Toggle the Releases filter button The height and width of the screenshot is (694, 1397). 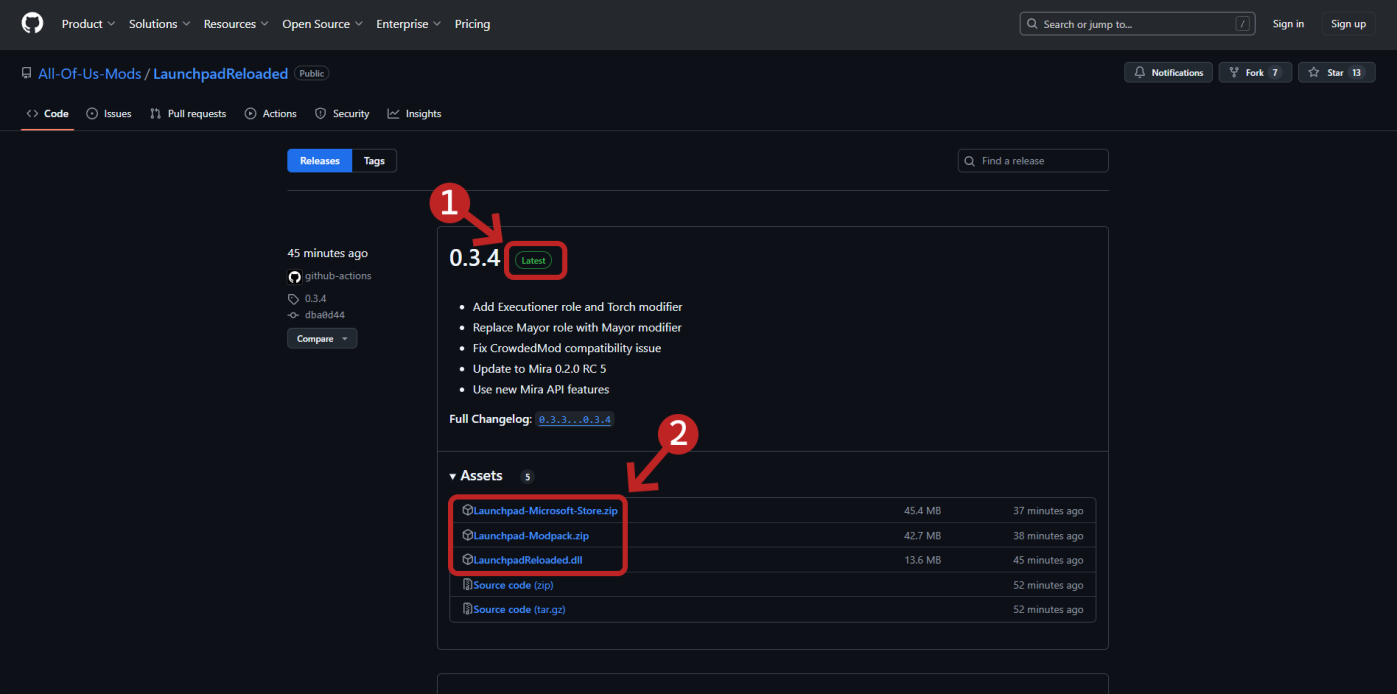point(319,160)
